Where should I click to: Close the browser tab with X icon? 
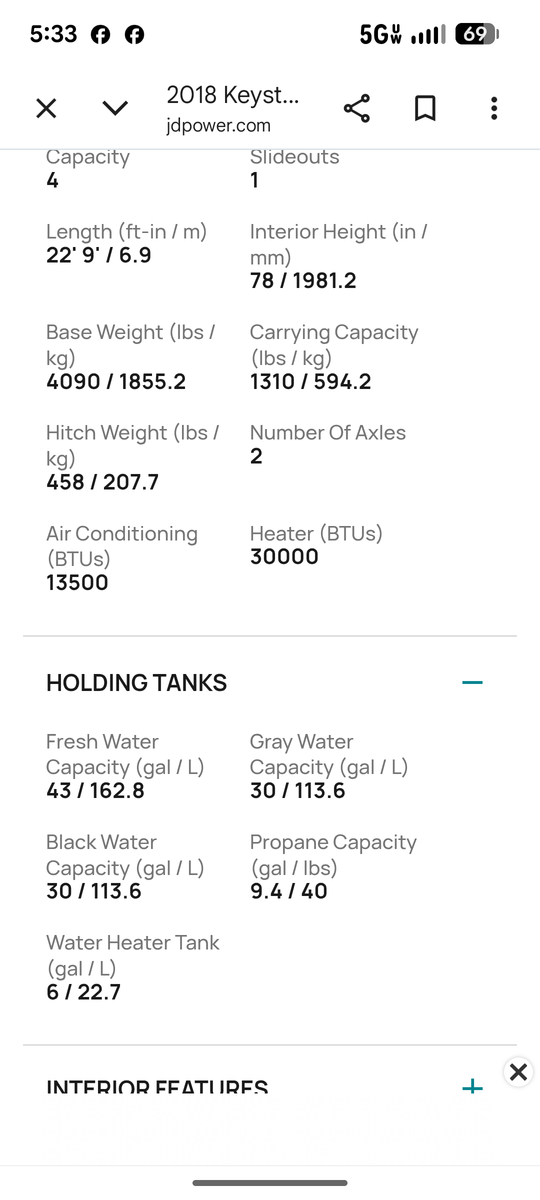[46, 108]
